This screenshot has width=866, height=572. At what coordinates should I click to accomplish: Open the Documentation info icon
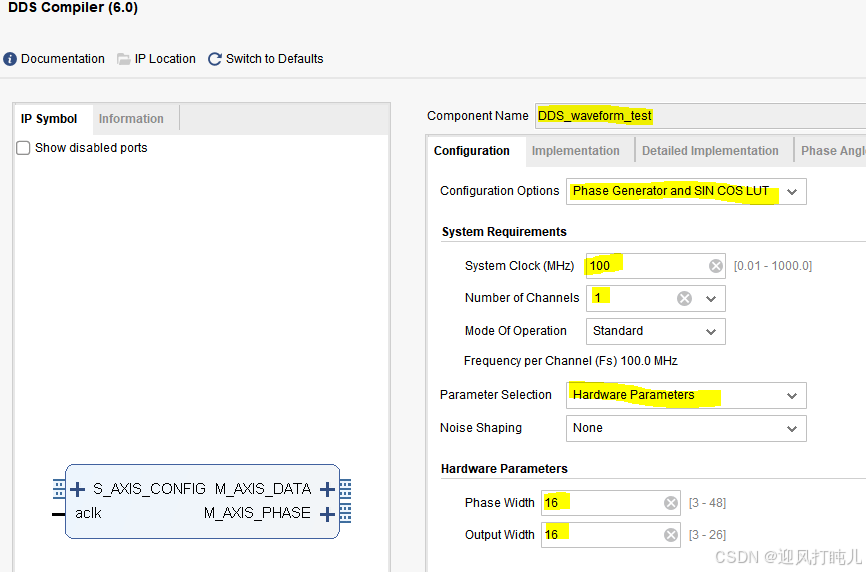coord(10,59)
